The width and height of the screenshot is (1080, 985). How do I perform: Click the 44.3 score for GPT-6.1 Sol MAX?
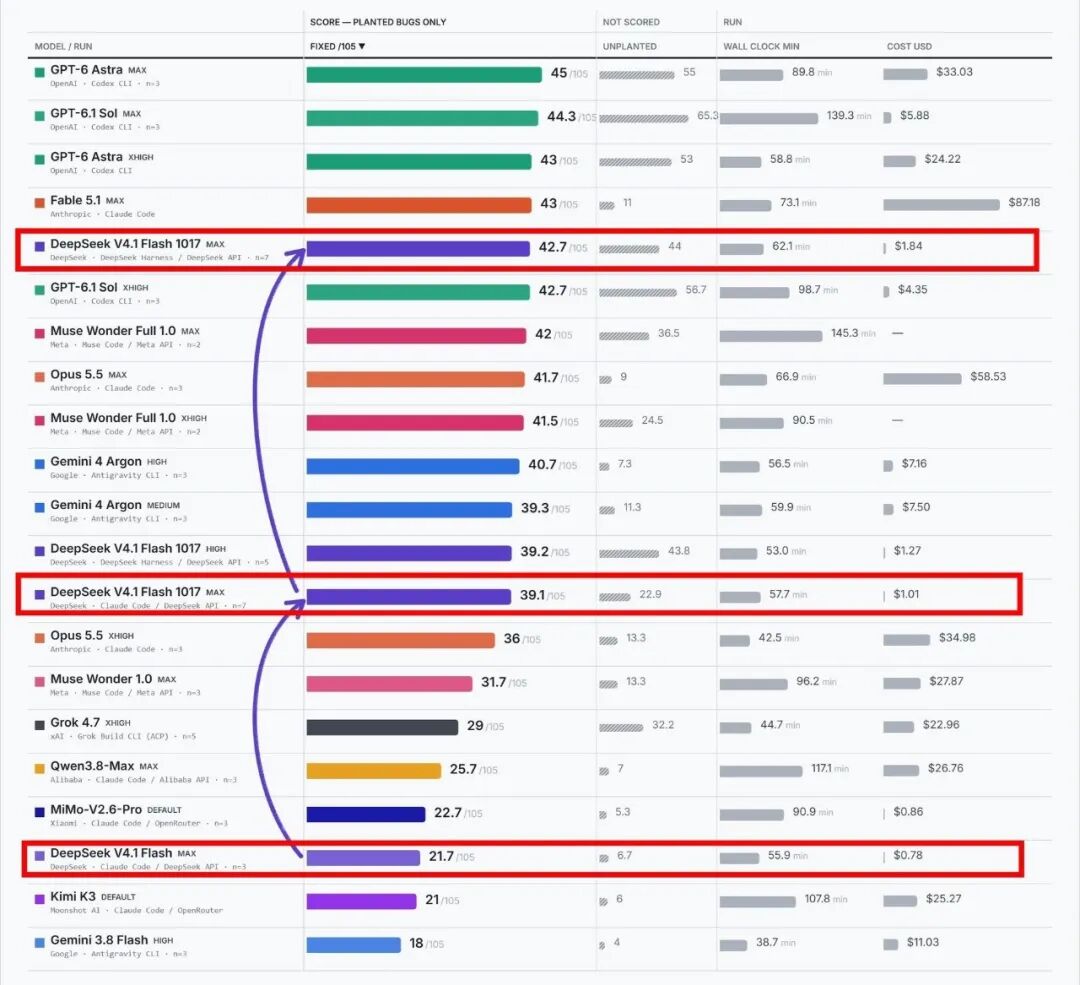coord(561,116)
